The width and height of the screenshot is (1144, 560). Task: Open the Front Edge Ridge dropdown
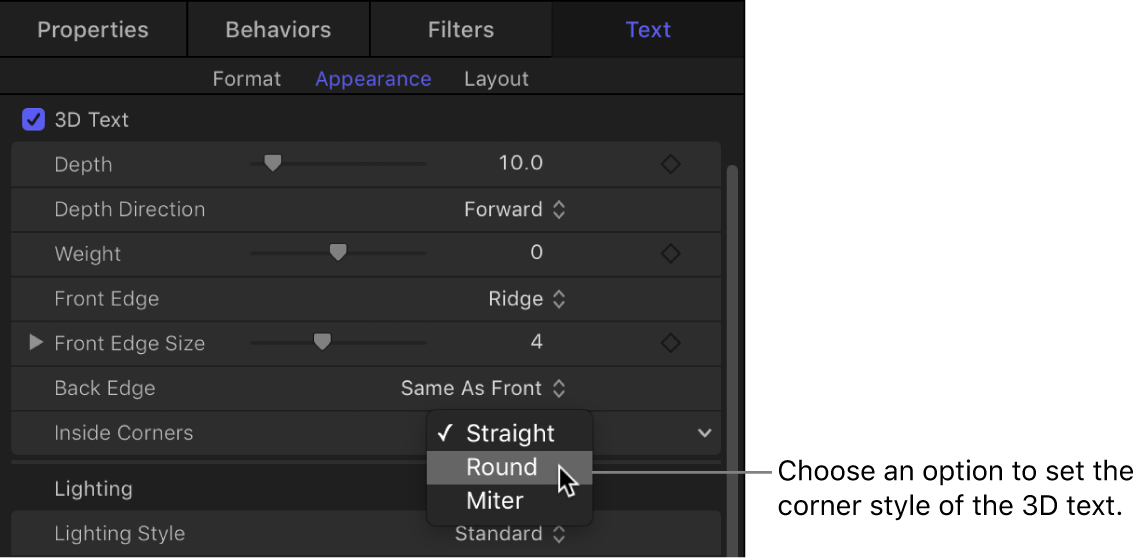(x=527, y=299)
